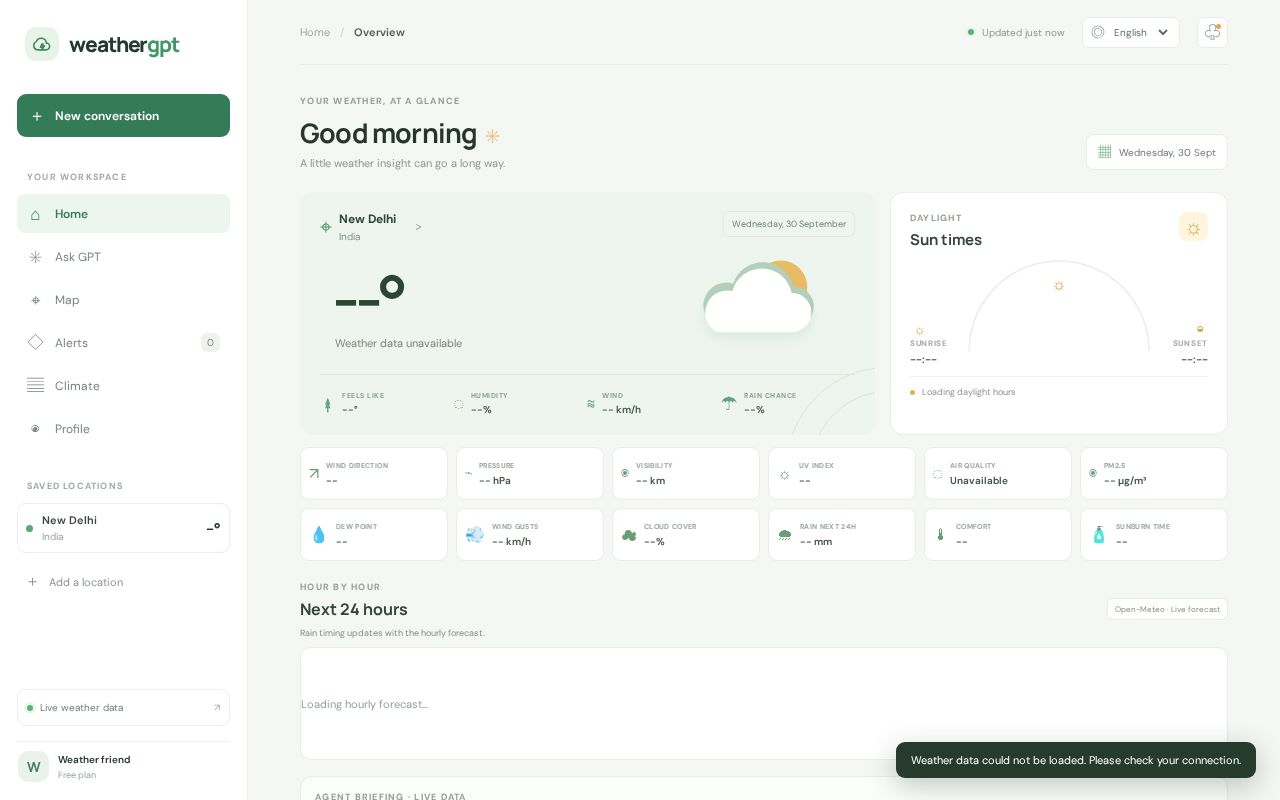
Task: Click the weathergpt cloud logo icon
Action: [x=42, y=44]
